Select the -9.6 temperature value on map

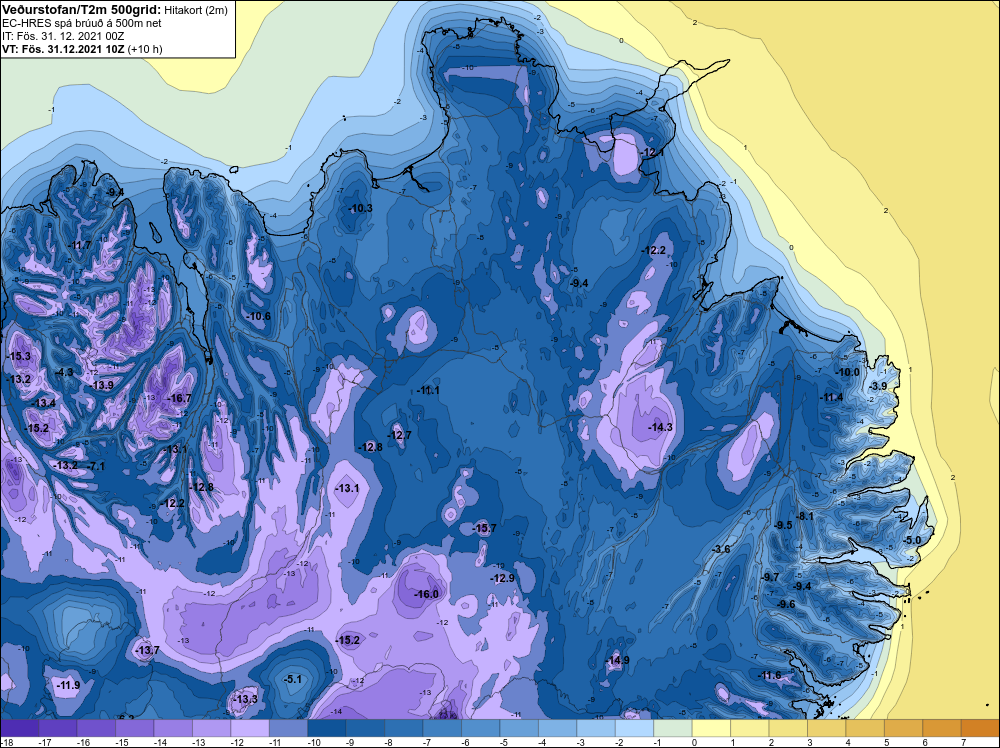coord(786,604)
